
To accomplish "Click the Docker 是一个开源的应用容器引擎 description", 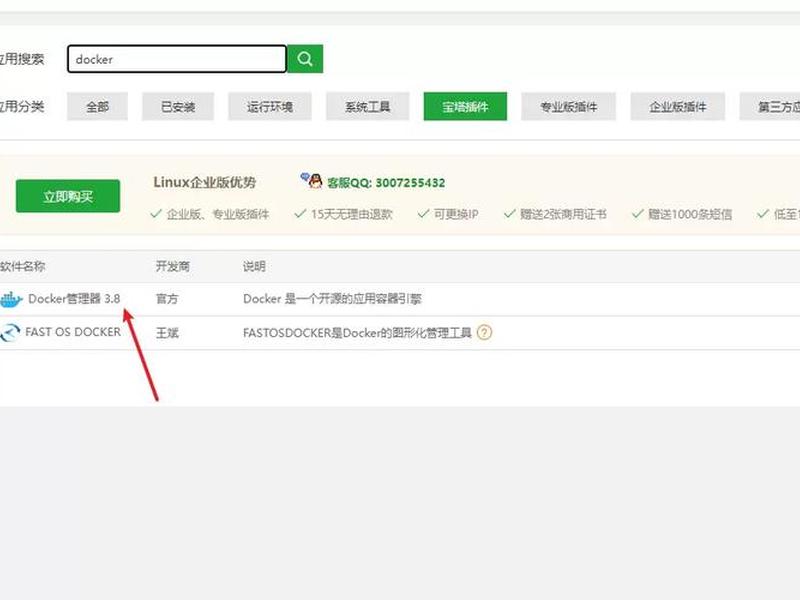I will point(332,299).
